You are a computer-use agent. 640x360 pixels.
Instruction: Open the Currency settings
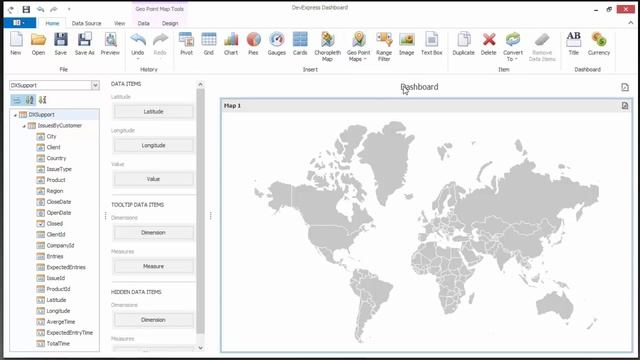[599, 43]
